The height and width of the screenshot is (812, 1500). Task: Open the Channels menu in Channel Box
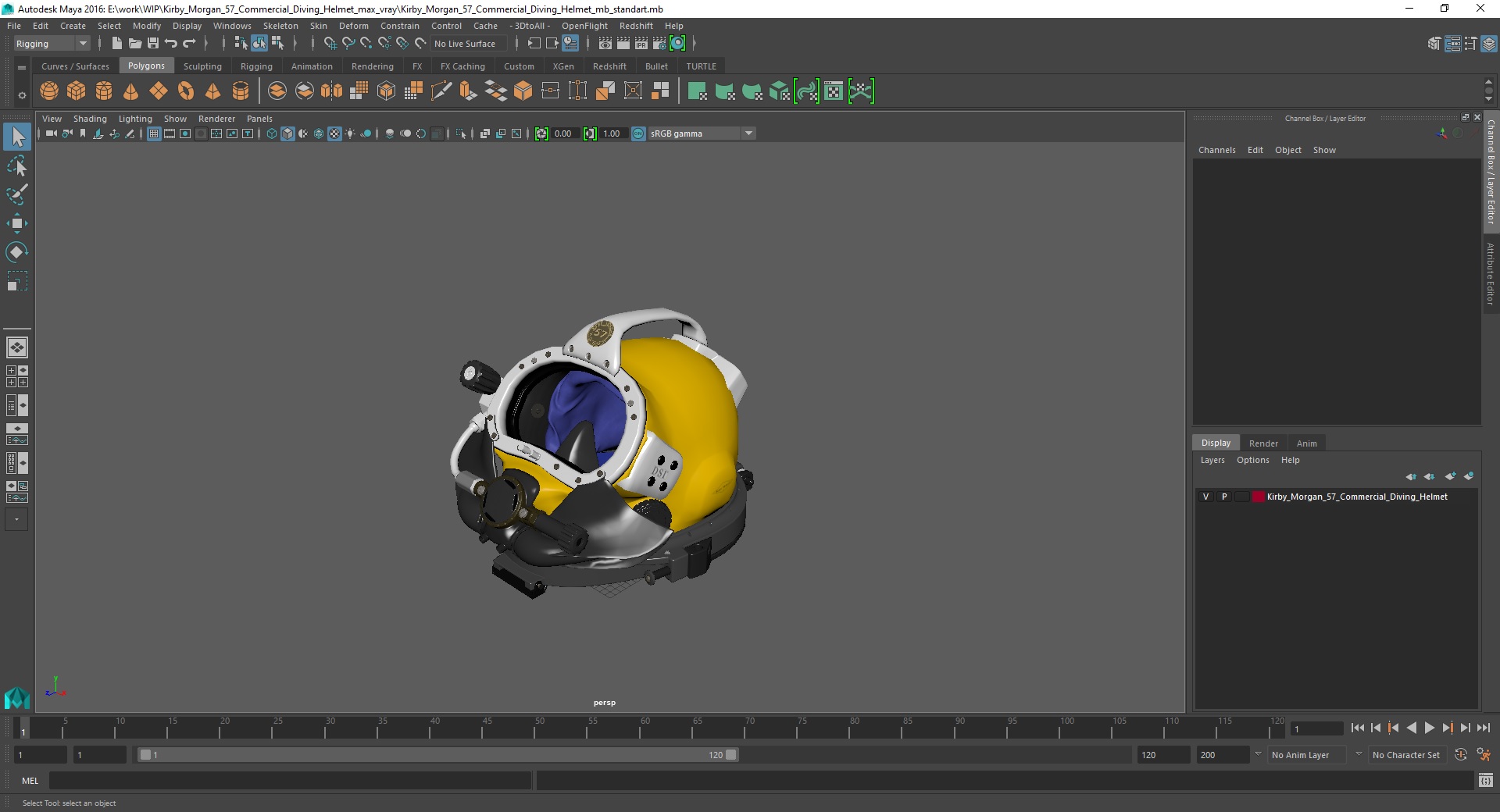coord(1216,150)
